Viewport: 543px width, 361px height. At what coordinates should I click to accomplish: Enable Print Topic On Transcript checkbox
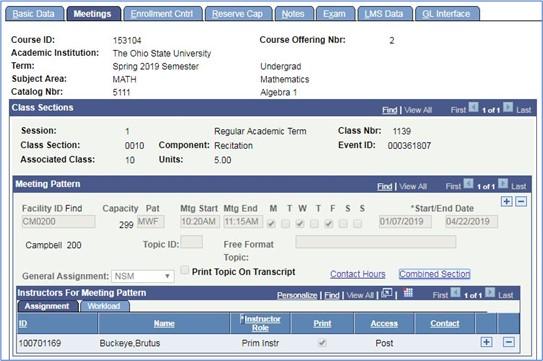(185, 270)
